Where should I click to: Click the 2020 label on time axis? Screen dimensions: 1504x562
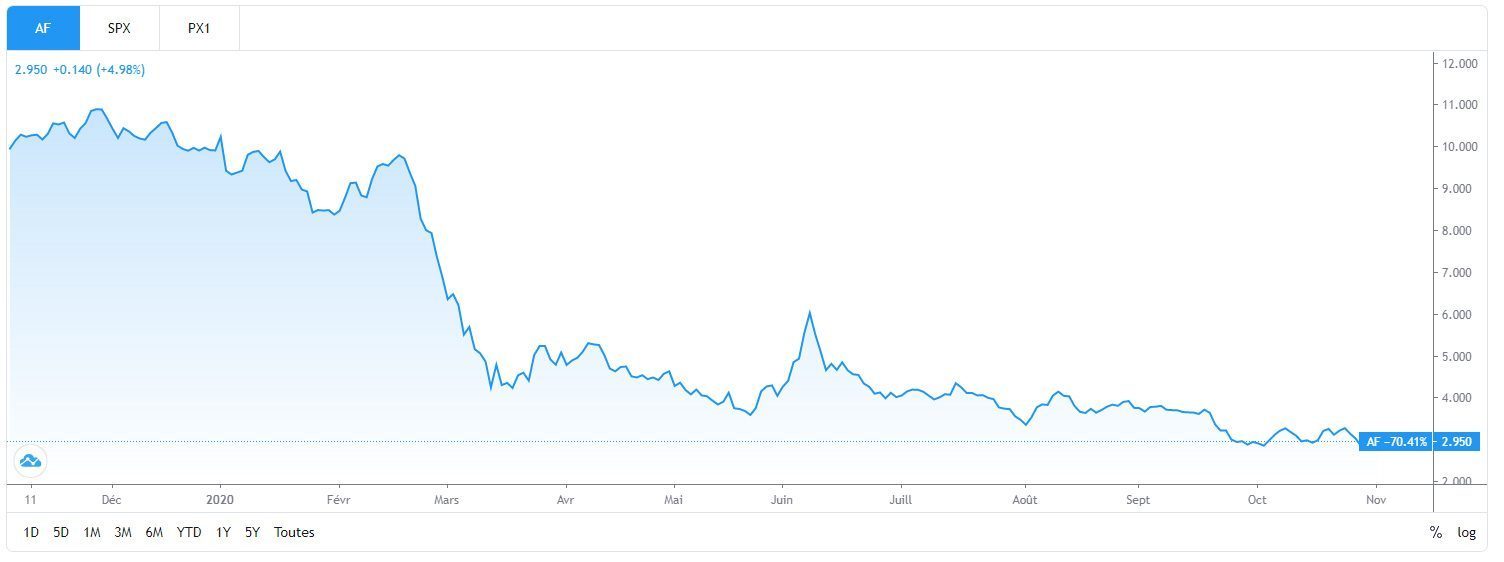pos(219,499)
